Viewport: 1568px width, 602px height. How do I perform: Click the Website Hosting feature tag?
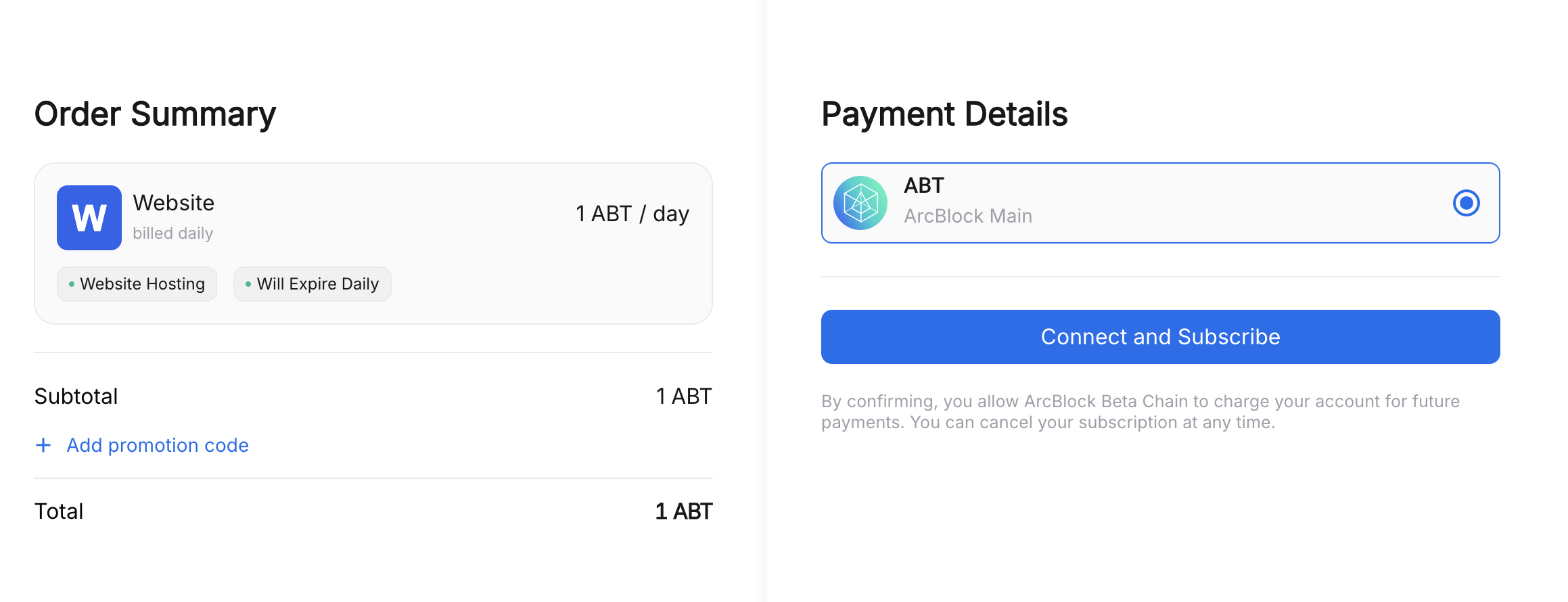pos(137,284)
